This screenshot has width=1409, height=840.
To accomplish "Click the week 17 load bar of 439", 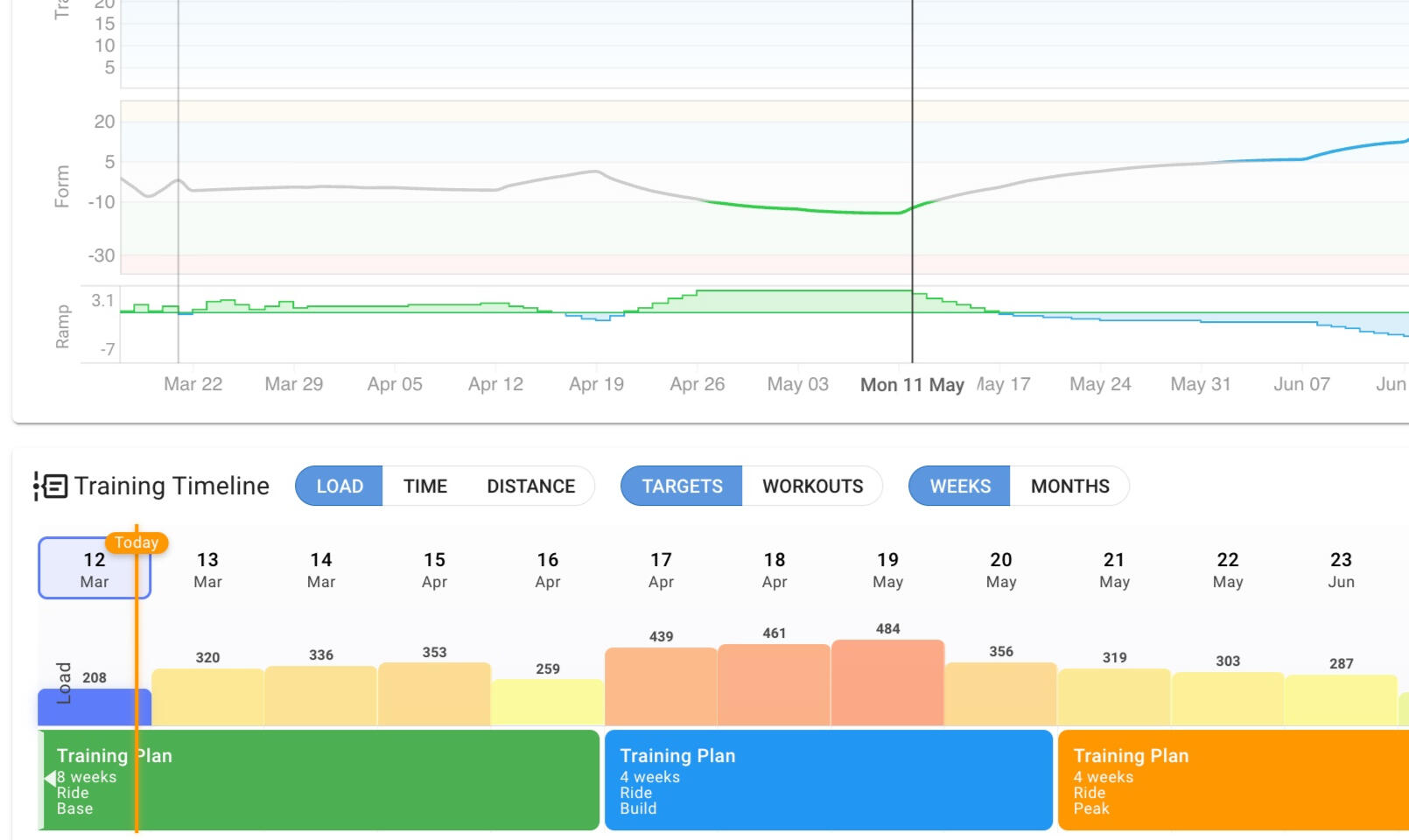I will [x=661, y=686].
